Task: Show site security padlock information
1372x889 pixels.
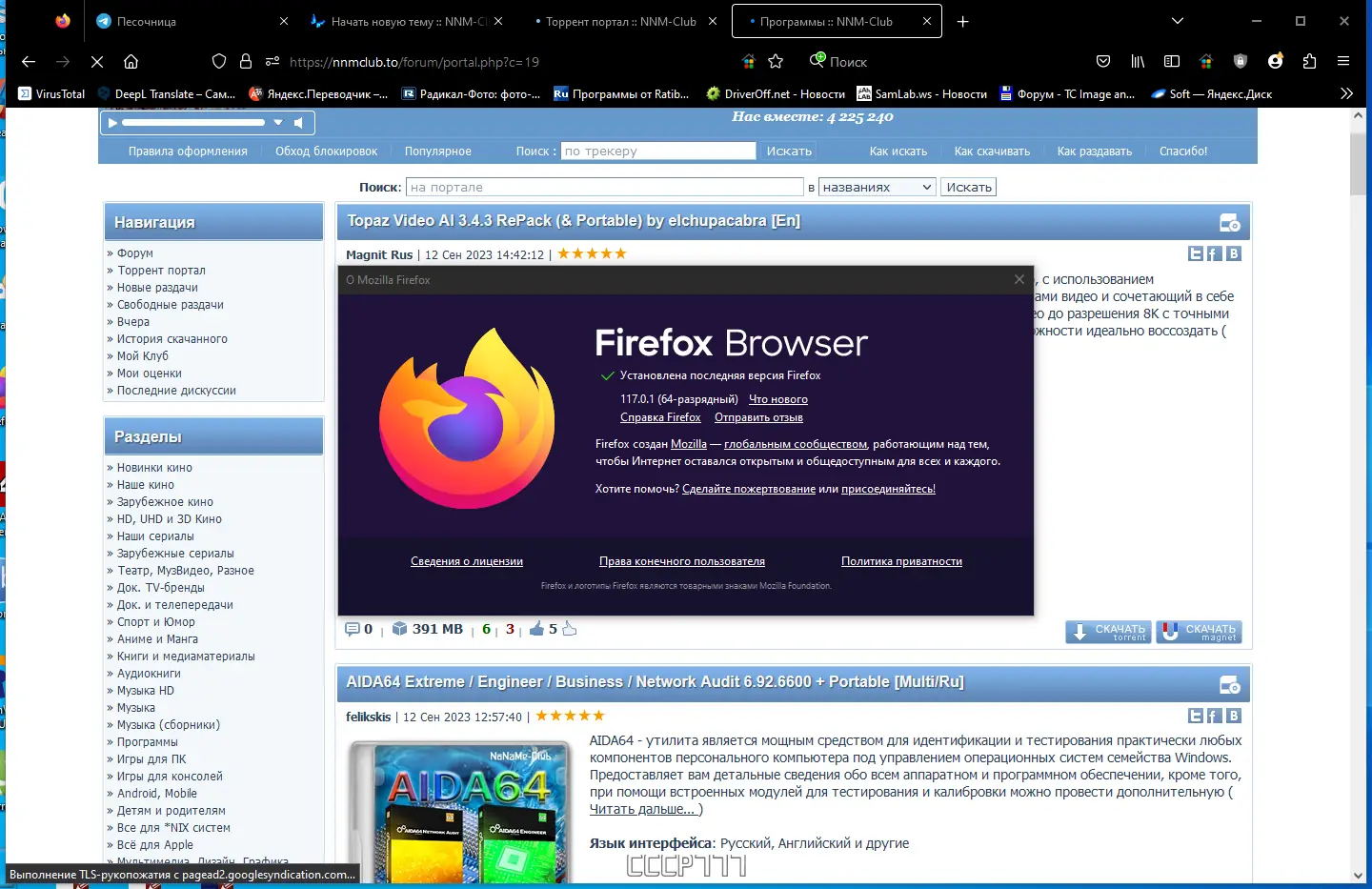Action: coord(246,62)
